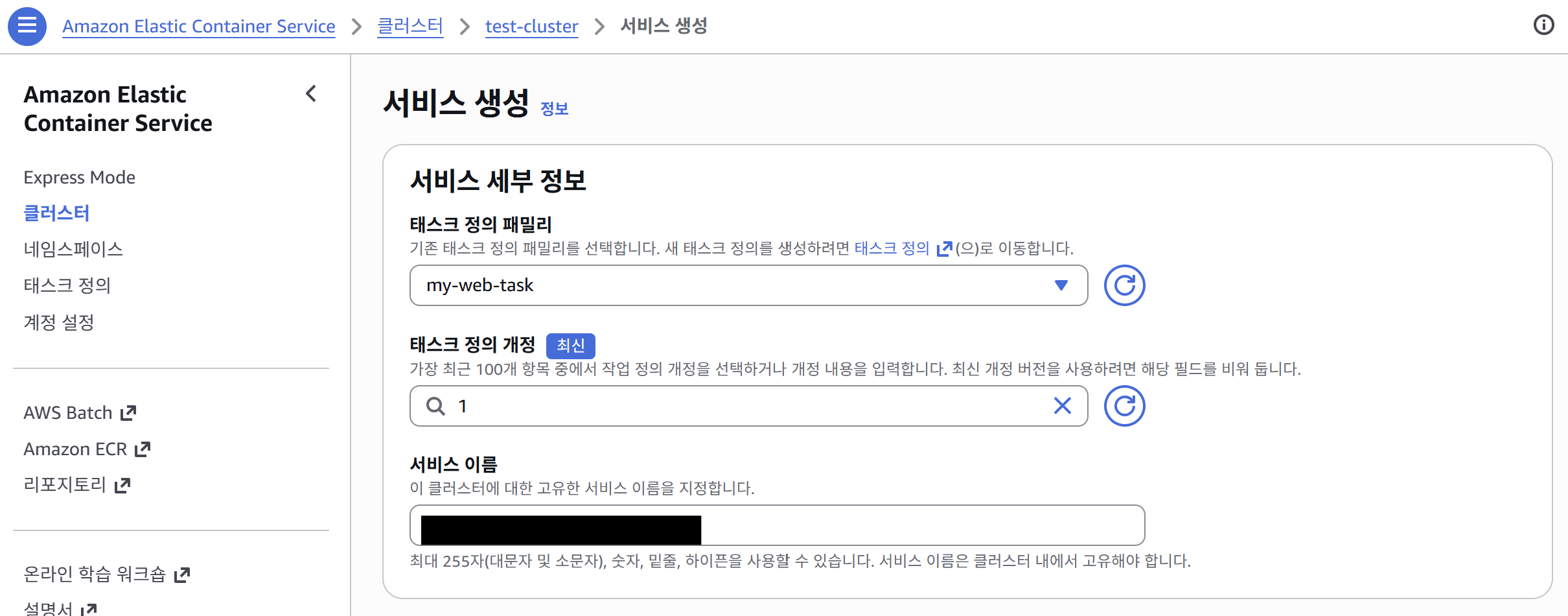Expand the task definition family selector arrow
Image resolution: width=1568 pixels, height=616 pixels.
point(1061,285)
